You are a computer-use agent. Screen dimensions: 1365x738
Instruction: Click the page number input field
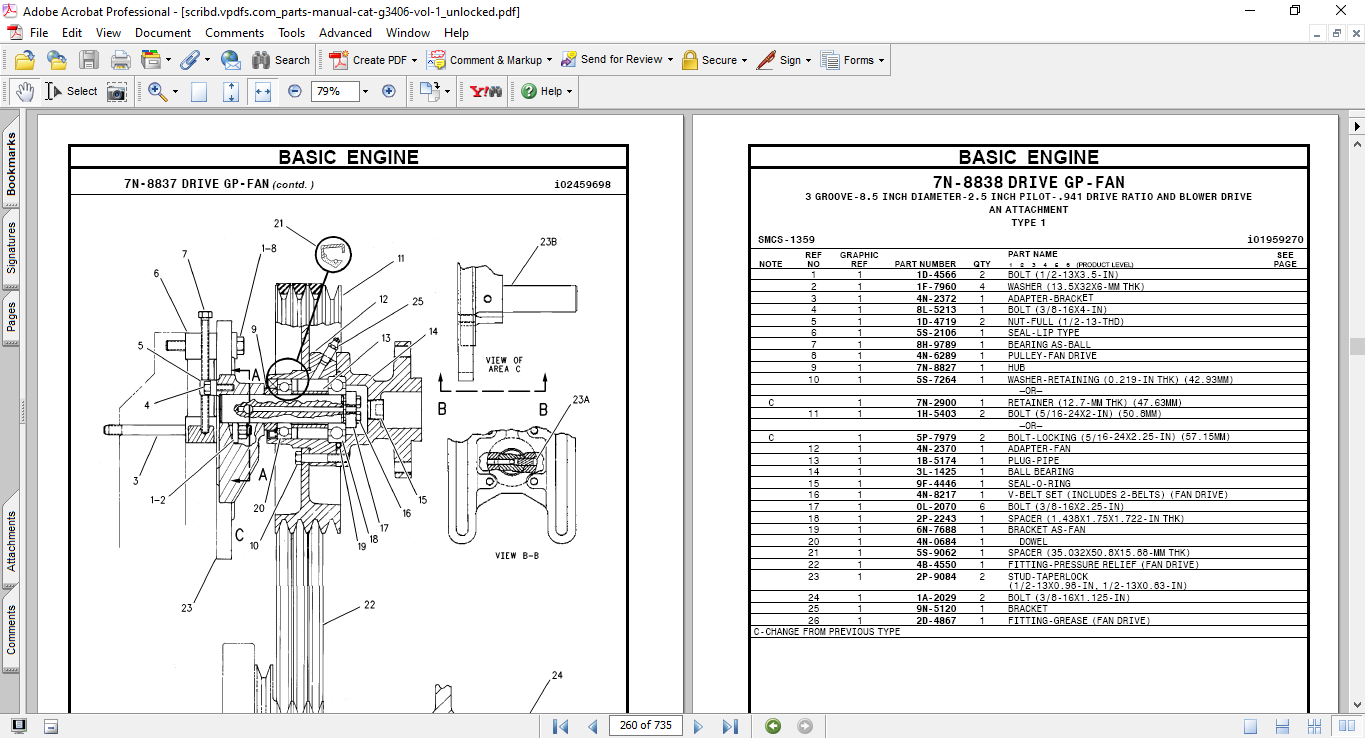pyautogui.click(x=645, y=726)
